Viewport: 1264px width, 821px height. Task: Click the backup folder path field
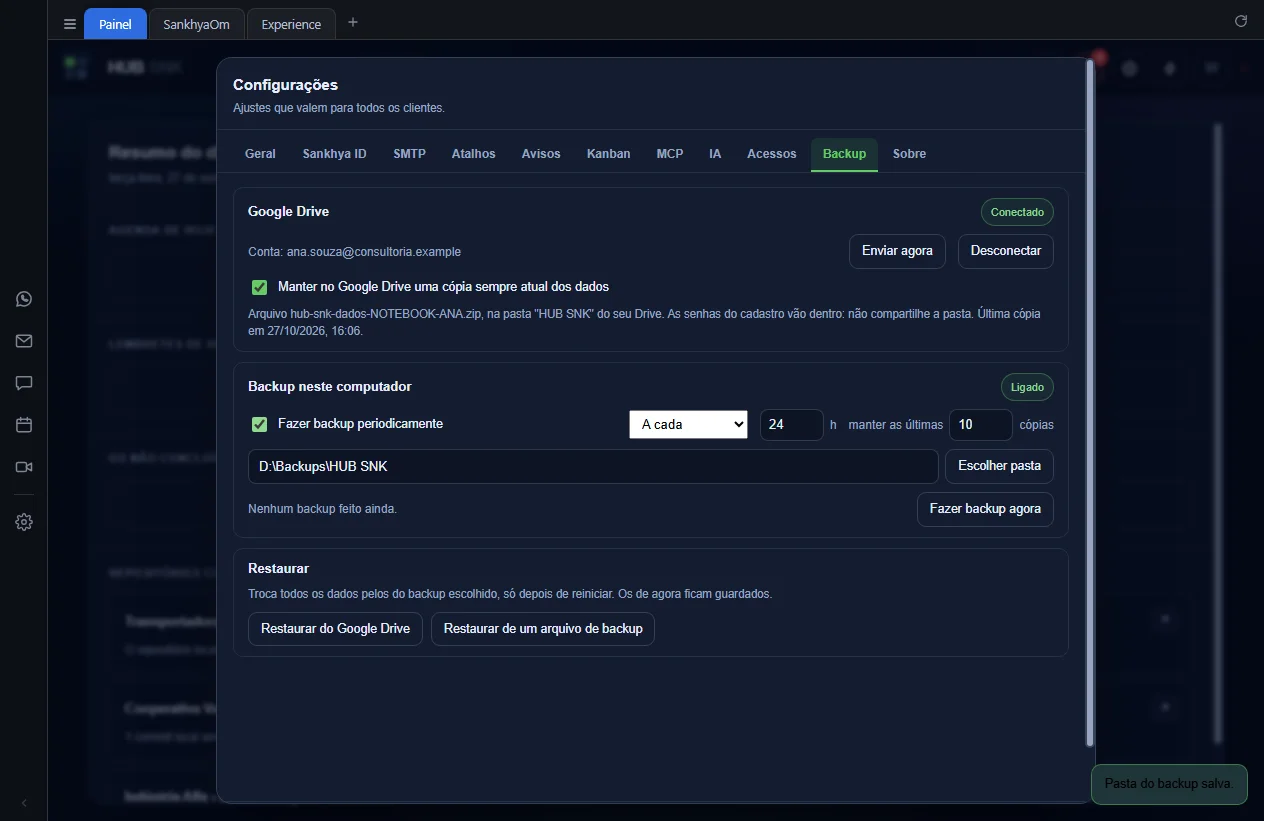[593, 466]
